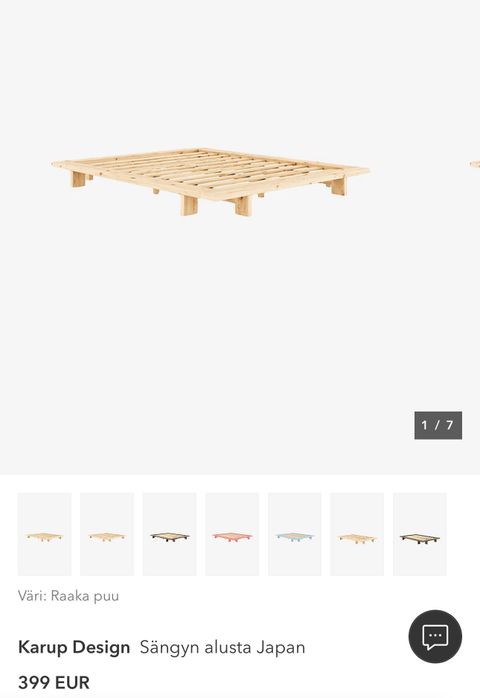Choose the pink-red bed frame thumbnail
The image size is (480, 698).
tap(232, 534)
